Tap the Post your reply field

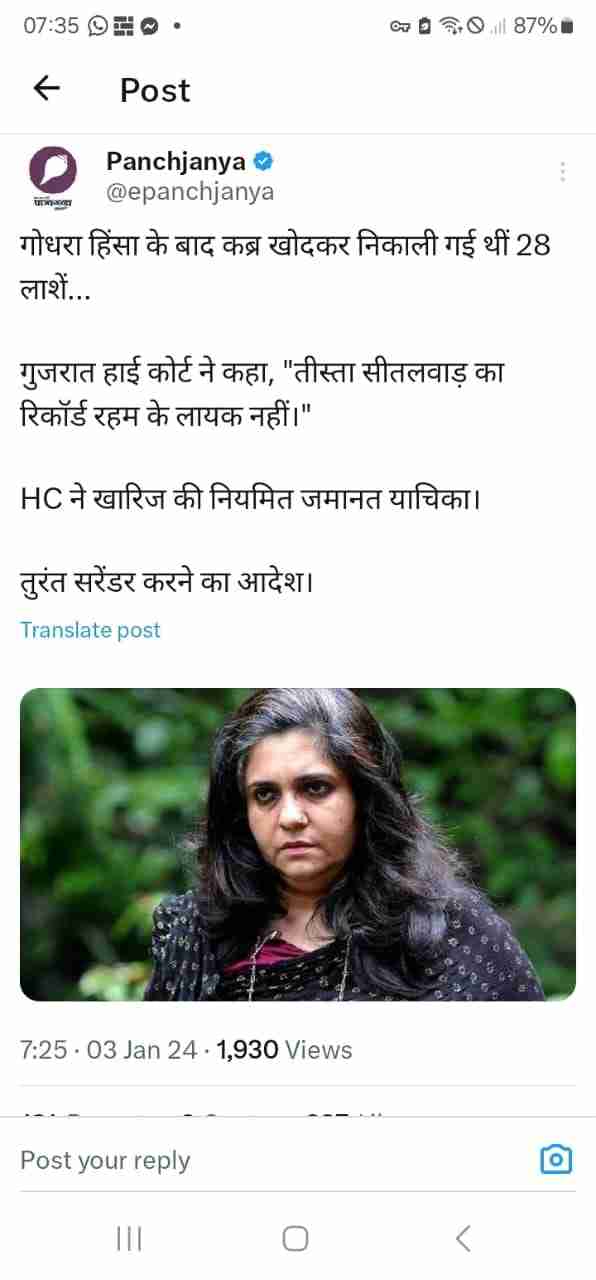[270, 1160]
